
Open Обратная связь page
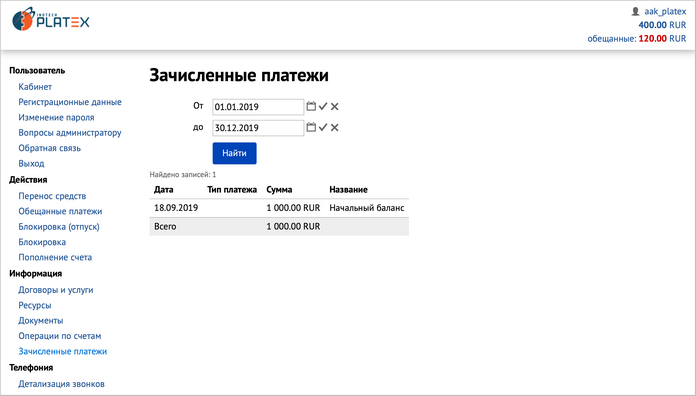(x=49, y=148)
